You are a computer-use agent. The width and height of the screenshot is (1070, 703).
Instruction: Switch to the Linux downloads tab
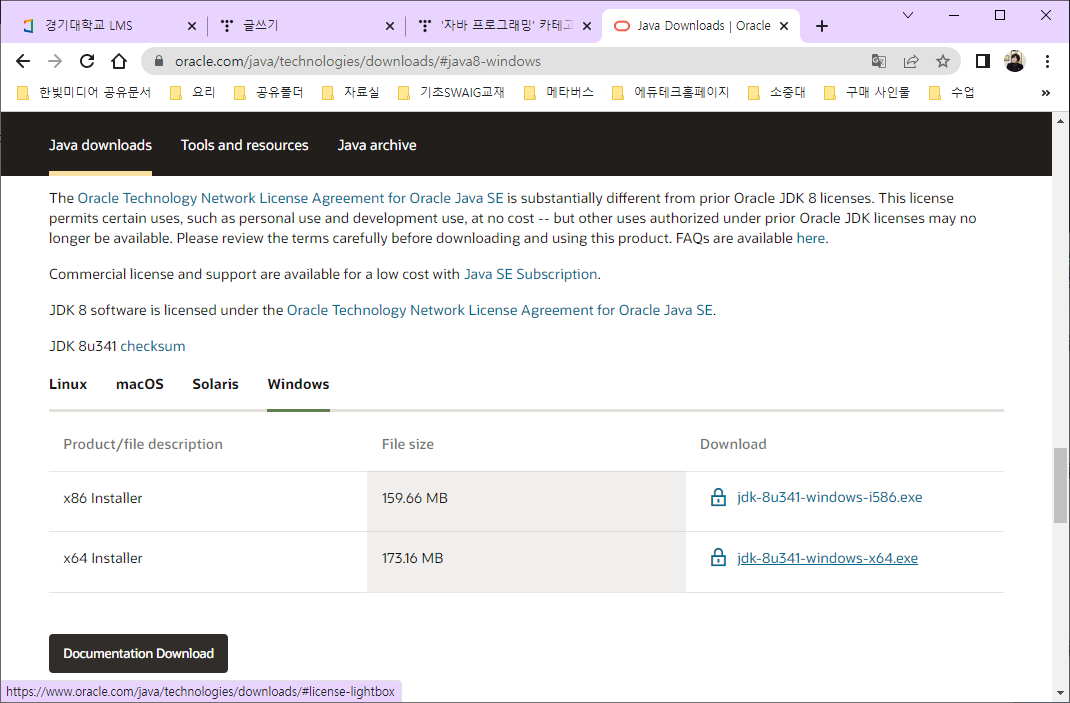[x=68, y=384]
